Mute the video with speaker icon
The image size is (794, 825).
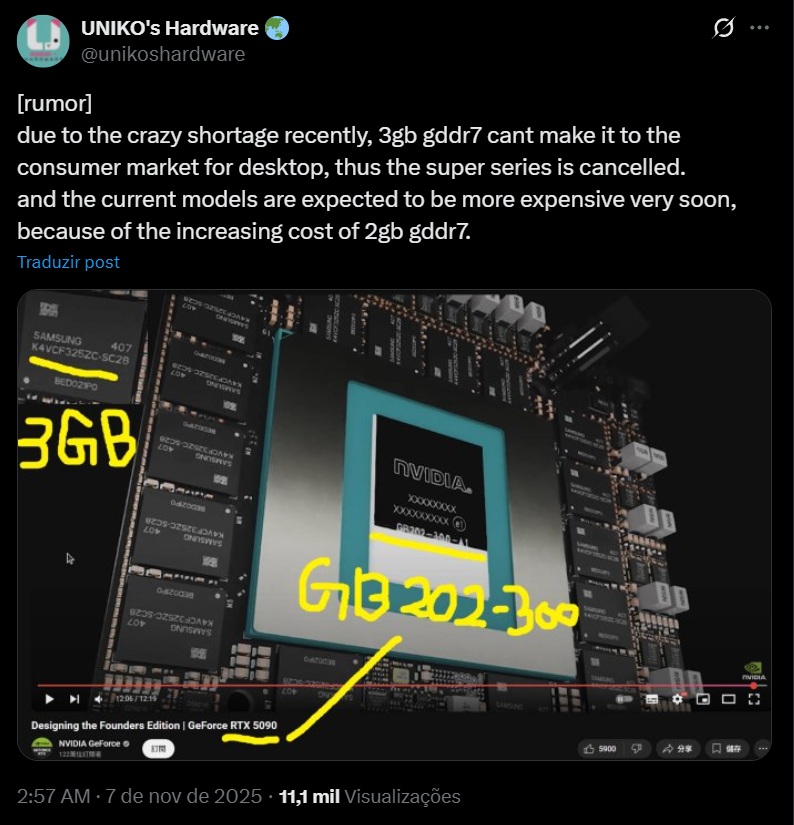(x=98, y=699)
